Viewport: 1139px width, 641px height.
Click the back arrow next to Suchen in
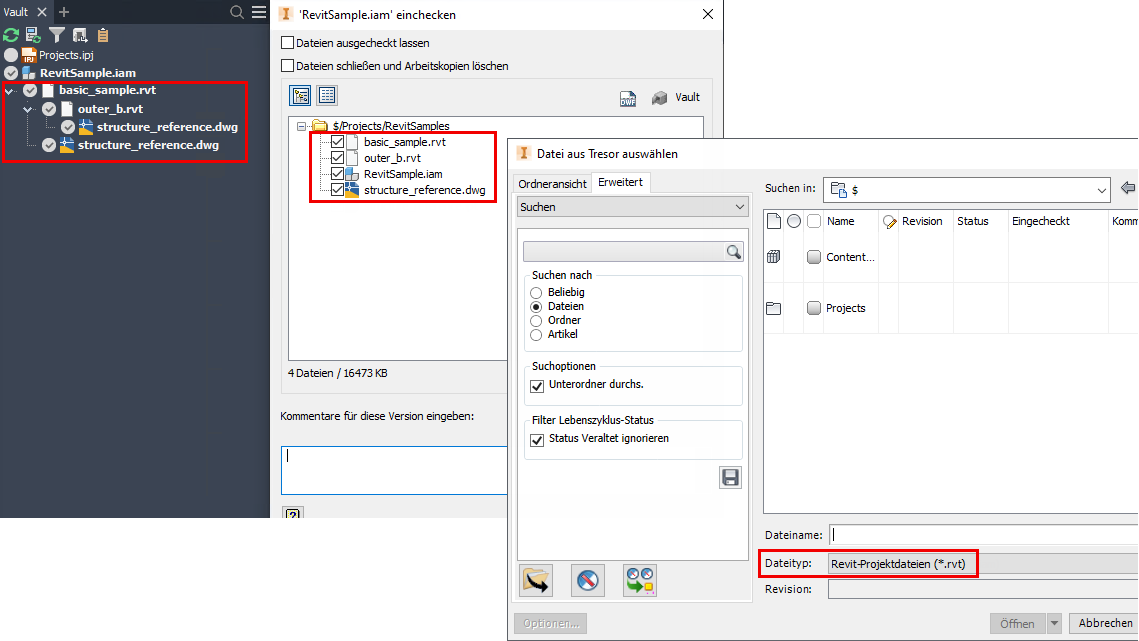point(1128,188)
